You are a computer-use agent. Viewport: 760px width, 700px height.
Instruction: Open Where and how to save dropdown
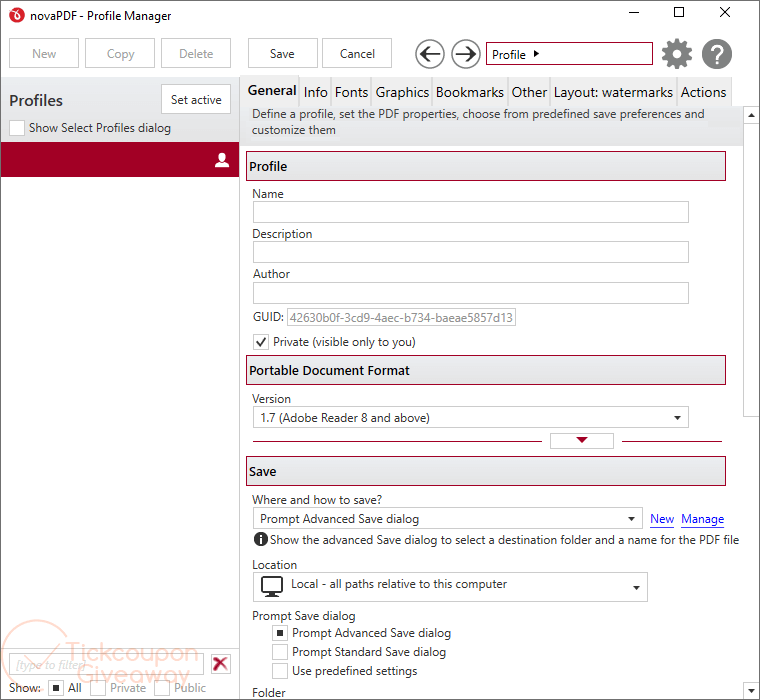[447, 518]
